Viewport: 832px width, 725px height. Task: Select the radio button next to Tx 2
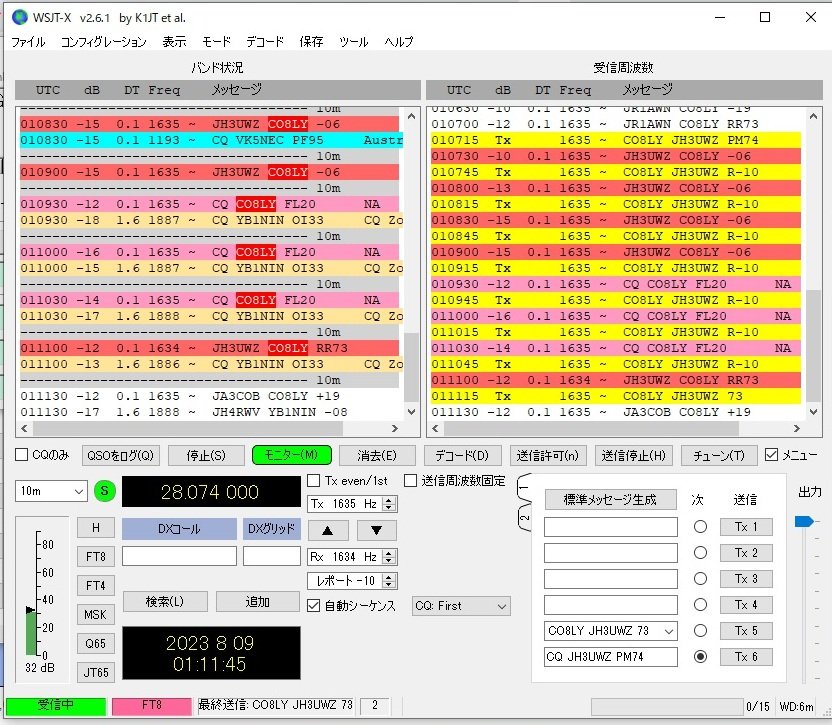coord(700,553)
